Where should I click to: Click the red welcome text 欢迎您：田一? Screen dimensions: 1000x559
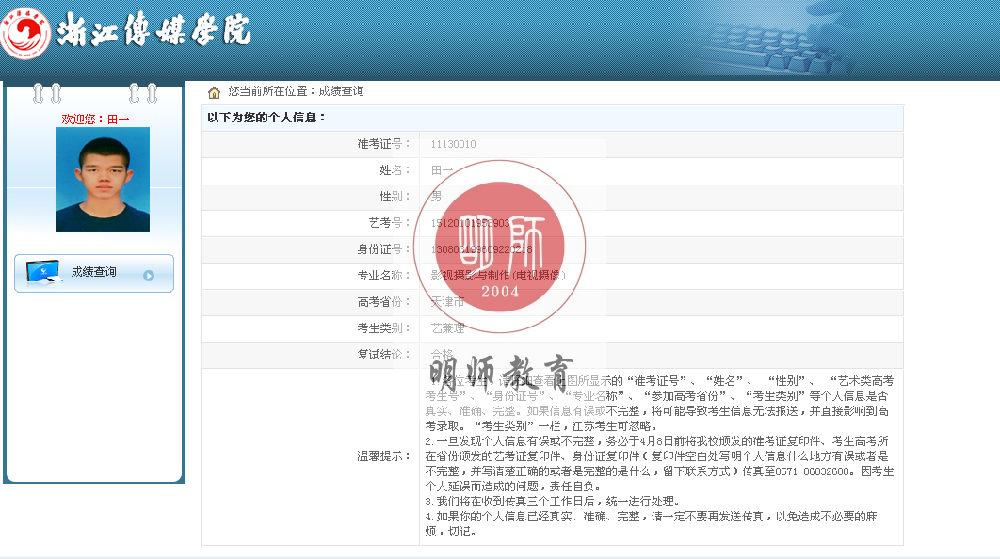(95, 119)
